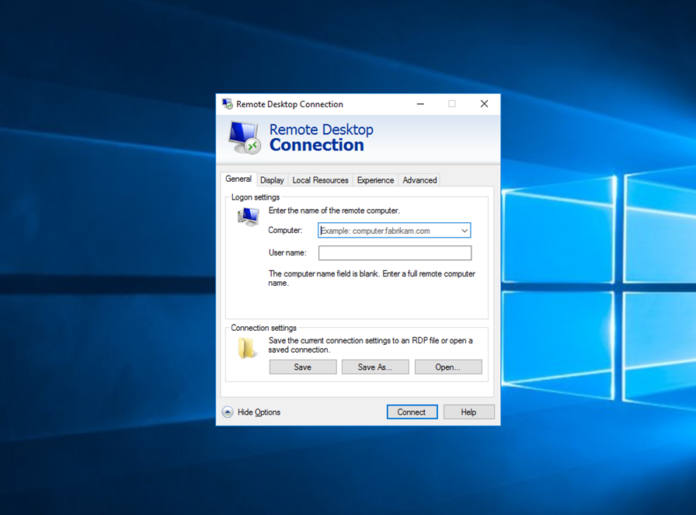This screenshot has height=515, width=696.
Task: Click the Open... button
Action: pyautogui.click(x=448, y=367)
